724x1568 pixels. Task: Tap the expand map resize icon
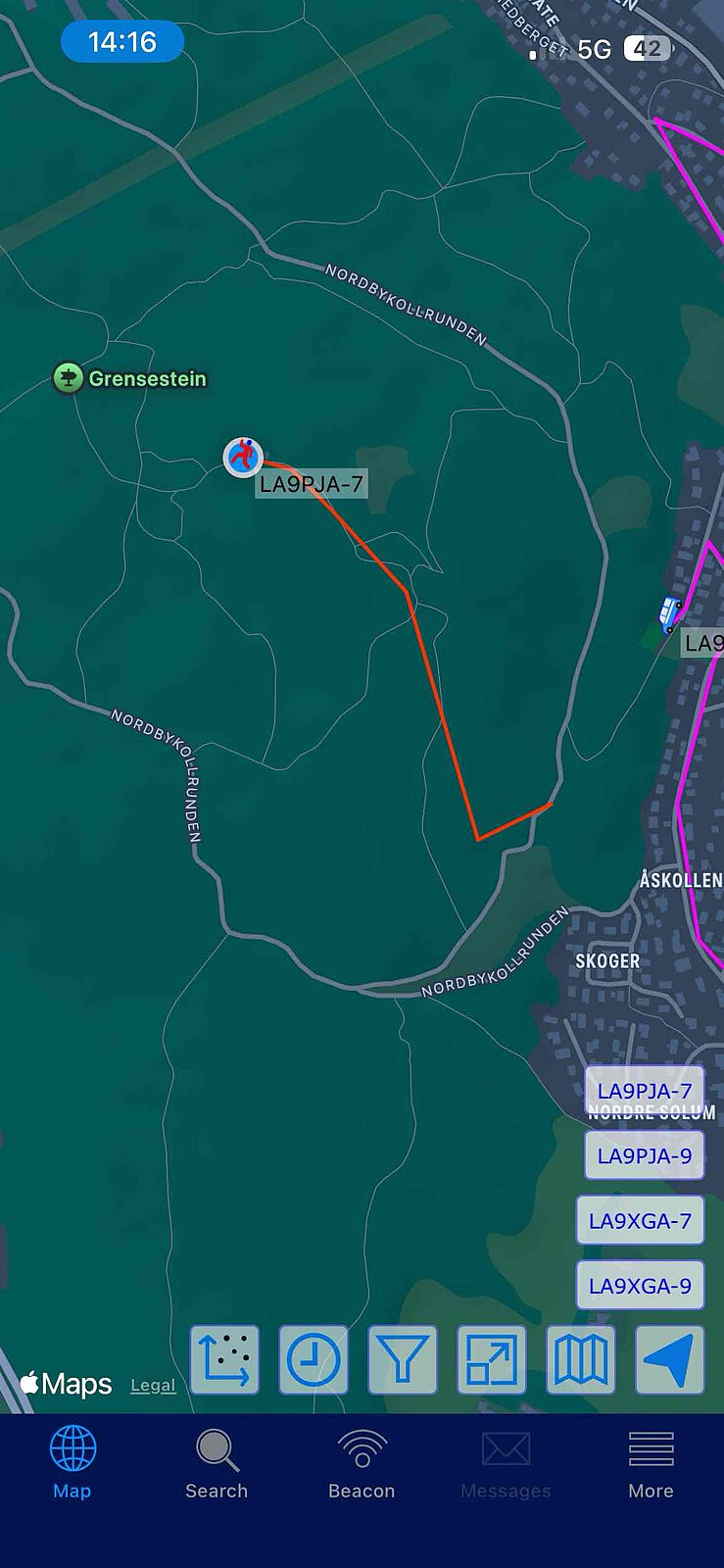pyautogui.click(x=492, y=1359)
